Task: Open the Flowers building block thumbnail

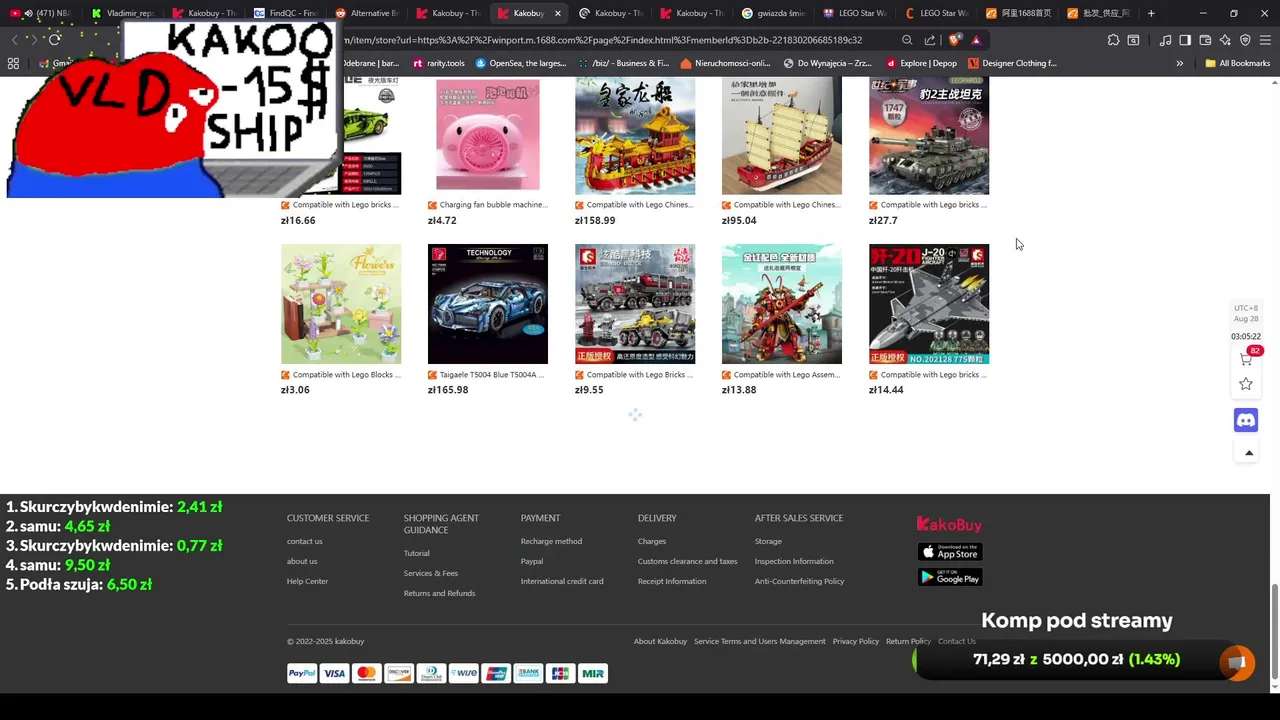Action: pos(341,304)
